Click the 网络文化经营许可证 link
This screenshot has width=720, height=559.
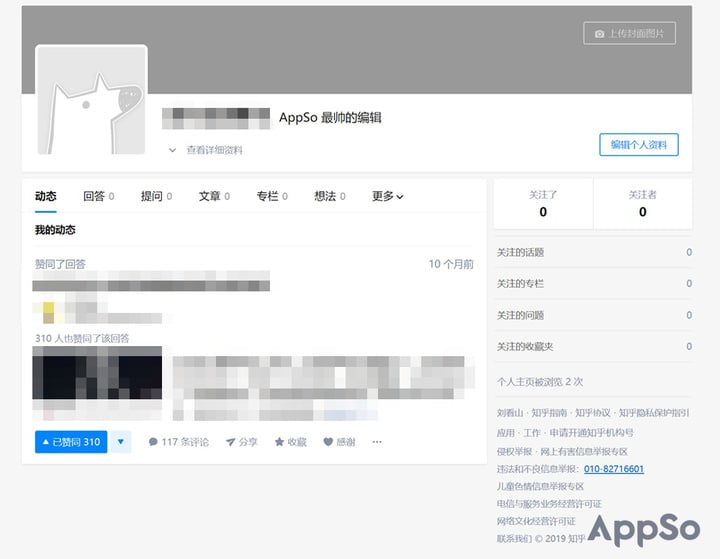point(536,521)
